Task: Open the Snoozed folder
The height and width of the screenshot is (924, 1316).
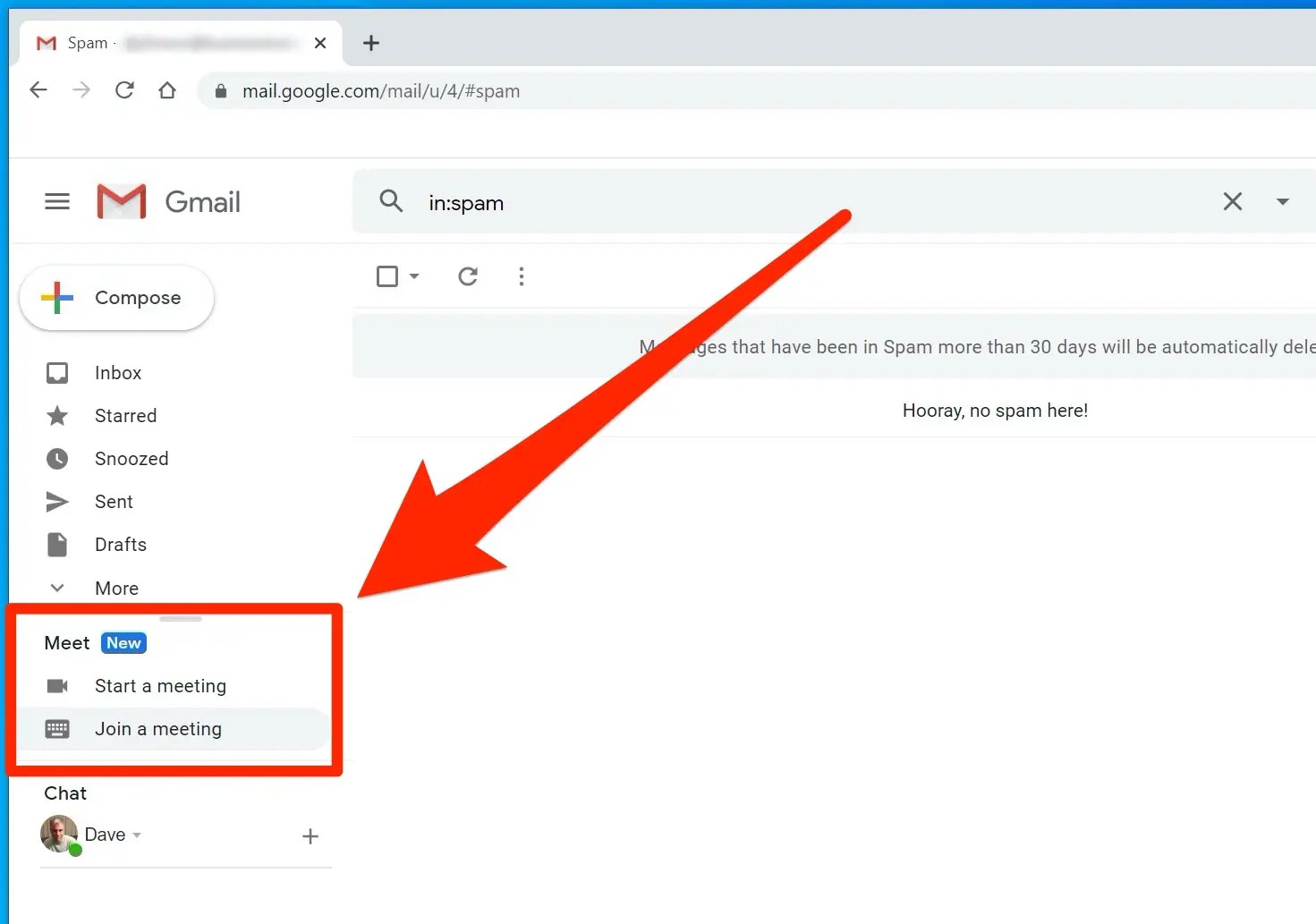Action: [132, 459]
